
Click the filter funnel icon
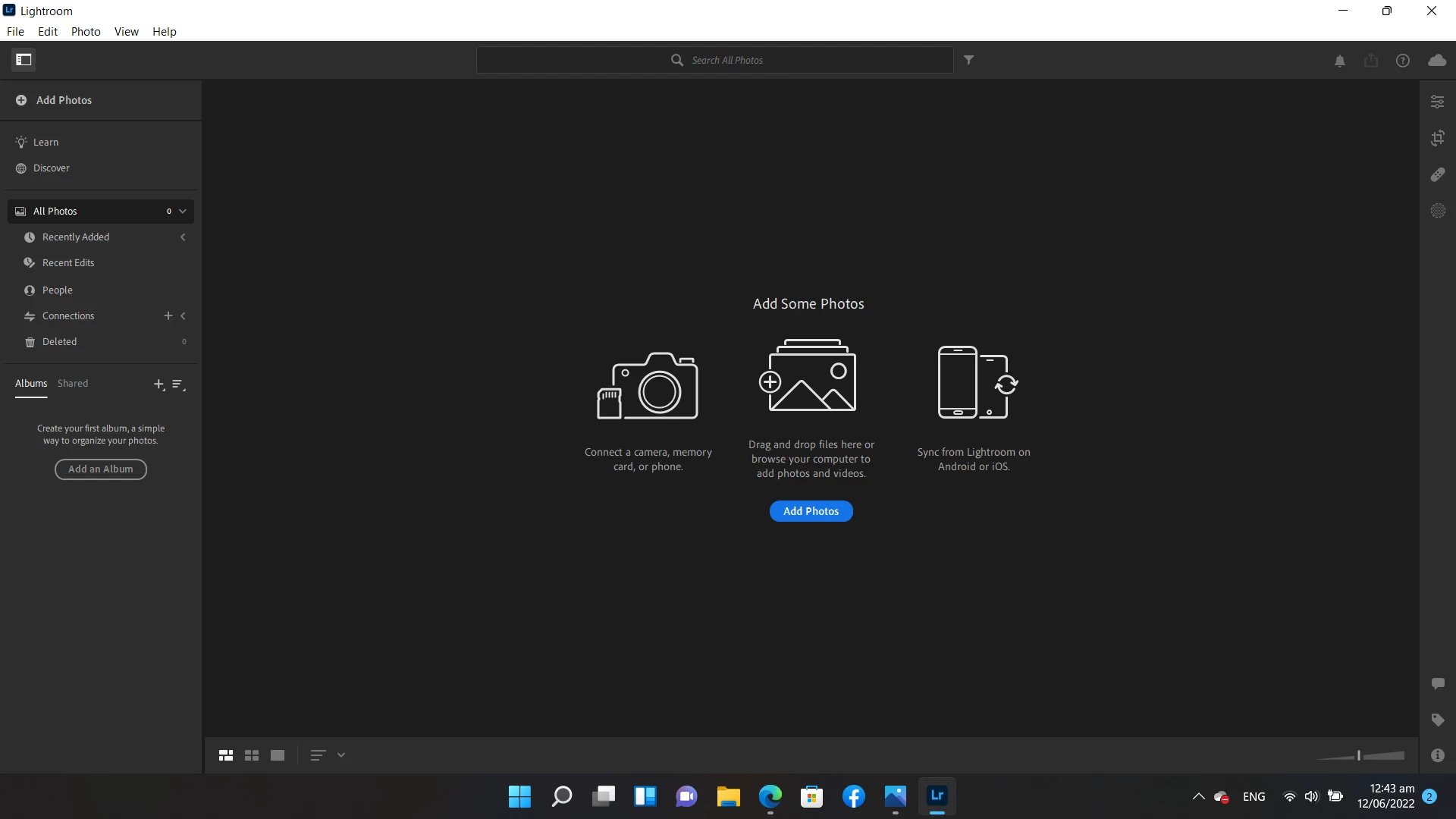coord(968,60)
